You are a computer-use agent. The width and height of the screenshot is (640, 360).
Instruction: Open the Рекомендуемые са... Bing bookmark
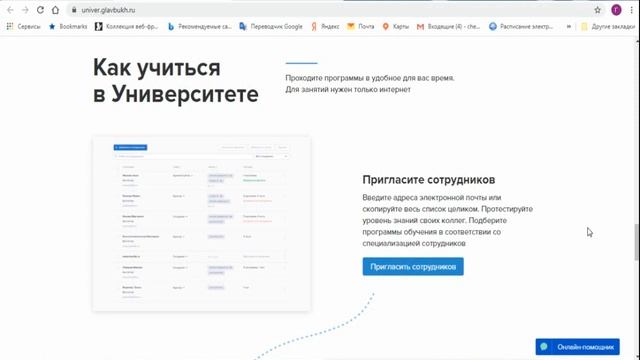[200, 26]
